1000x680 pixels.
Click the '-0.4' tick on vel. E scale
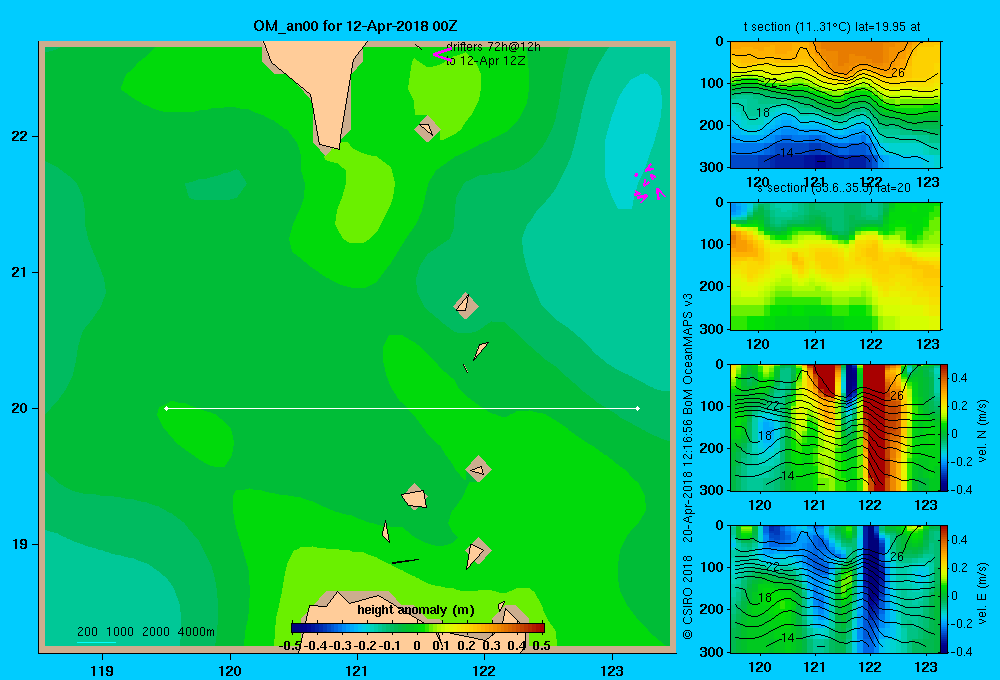[961, 651]
